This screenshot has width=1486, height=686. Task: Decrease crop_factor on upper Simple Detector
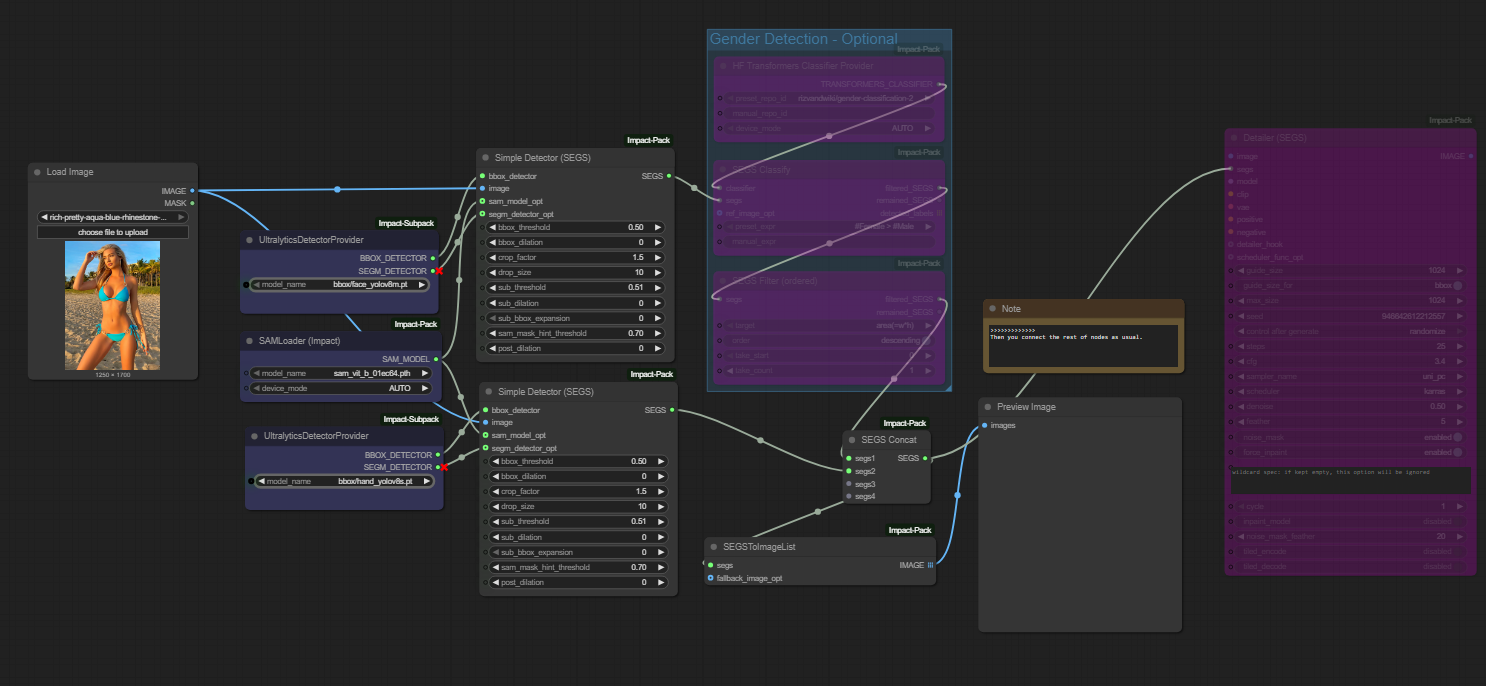(x=493, y=257)
